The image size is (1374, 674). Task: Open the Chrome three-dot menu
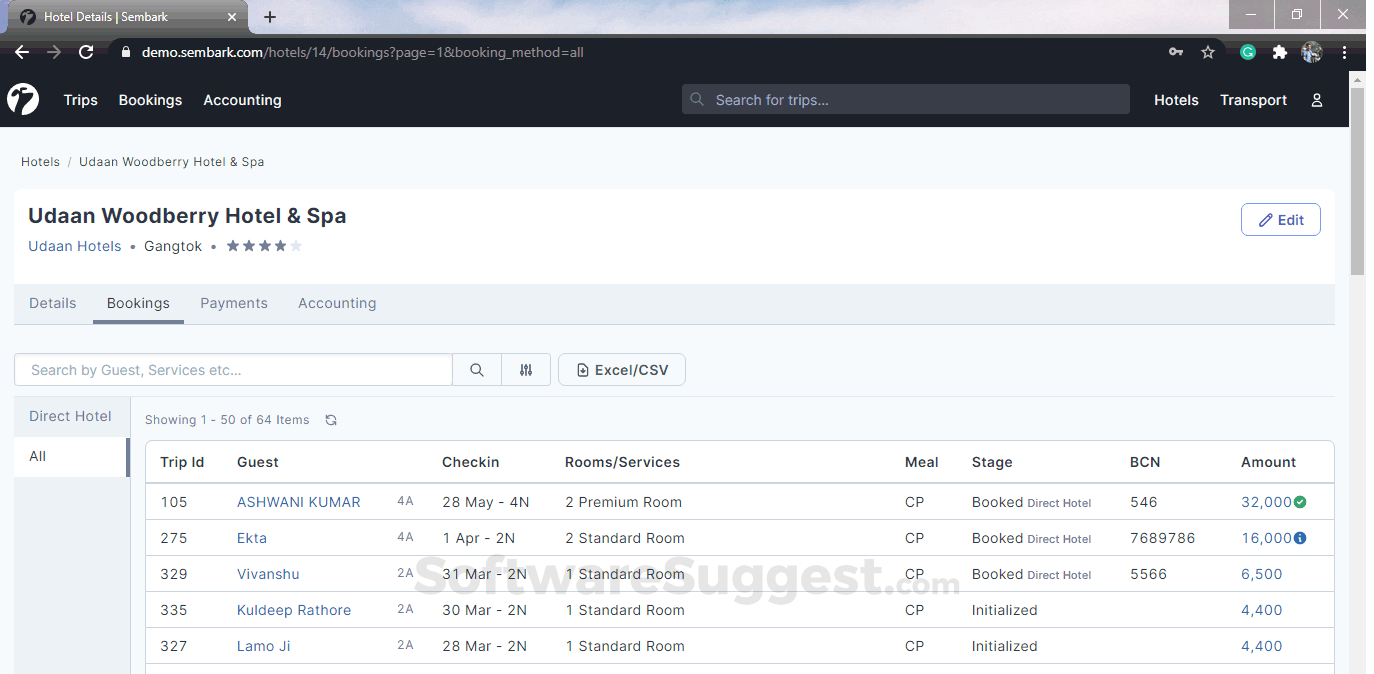(1345, 51)
